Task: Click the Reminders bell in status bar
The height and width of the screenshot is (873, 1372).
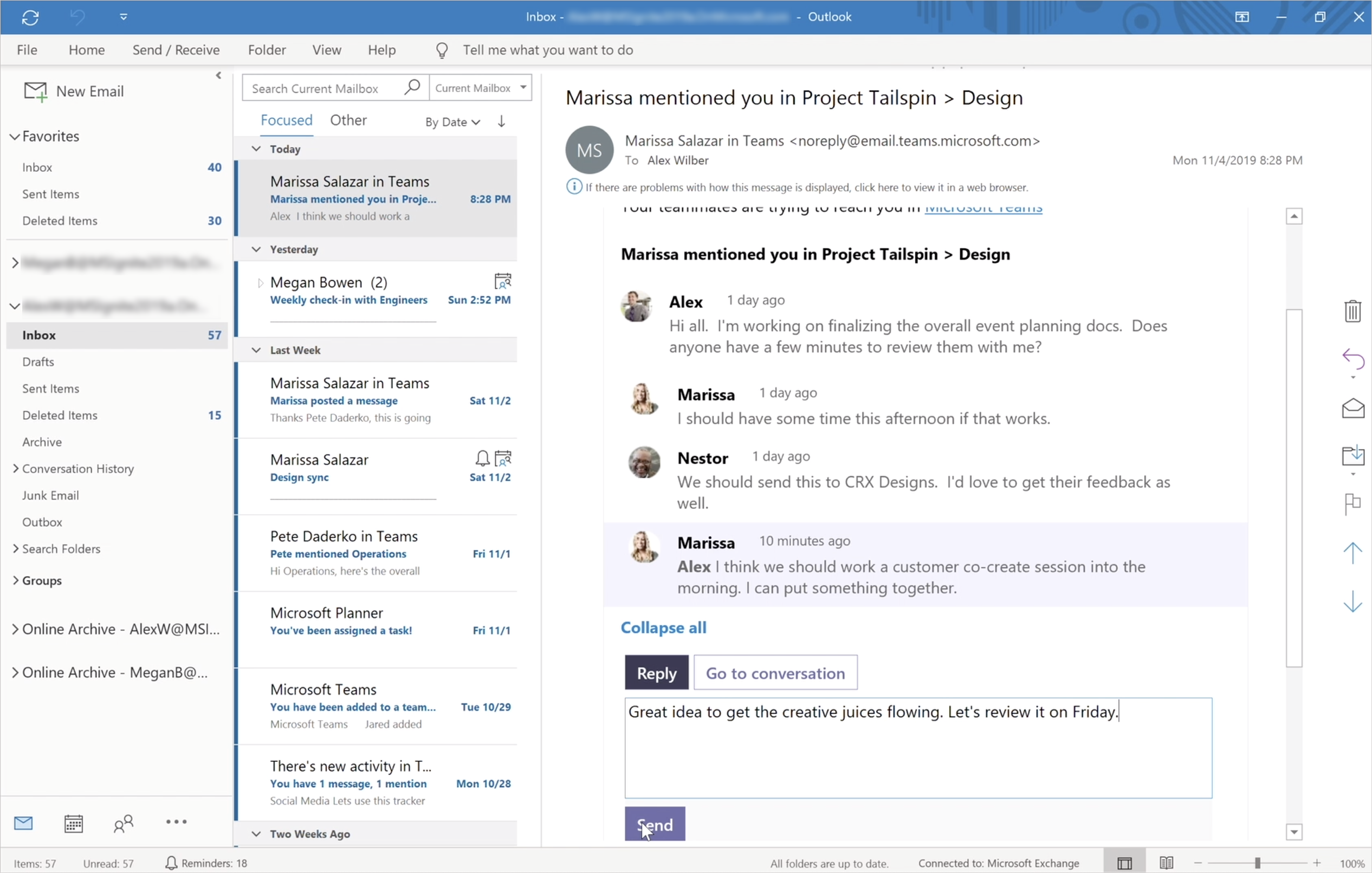Action: coord(171,863)
